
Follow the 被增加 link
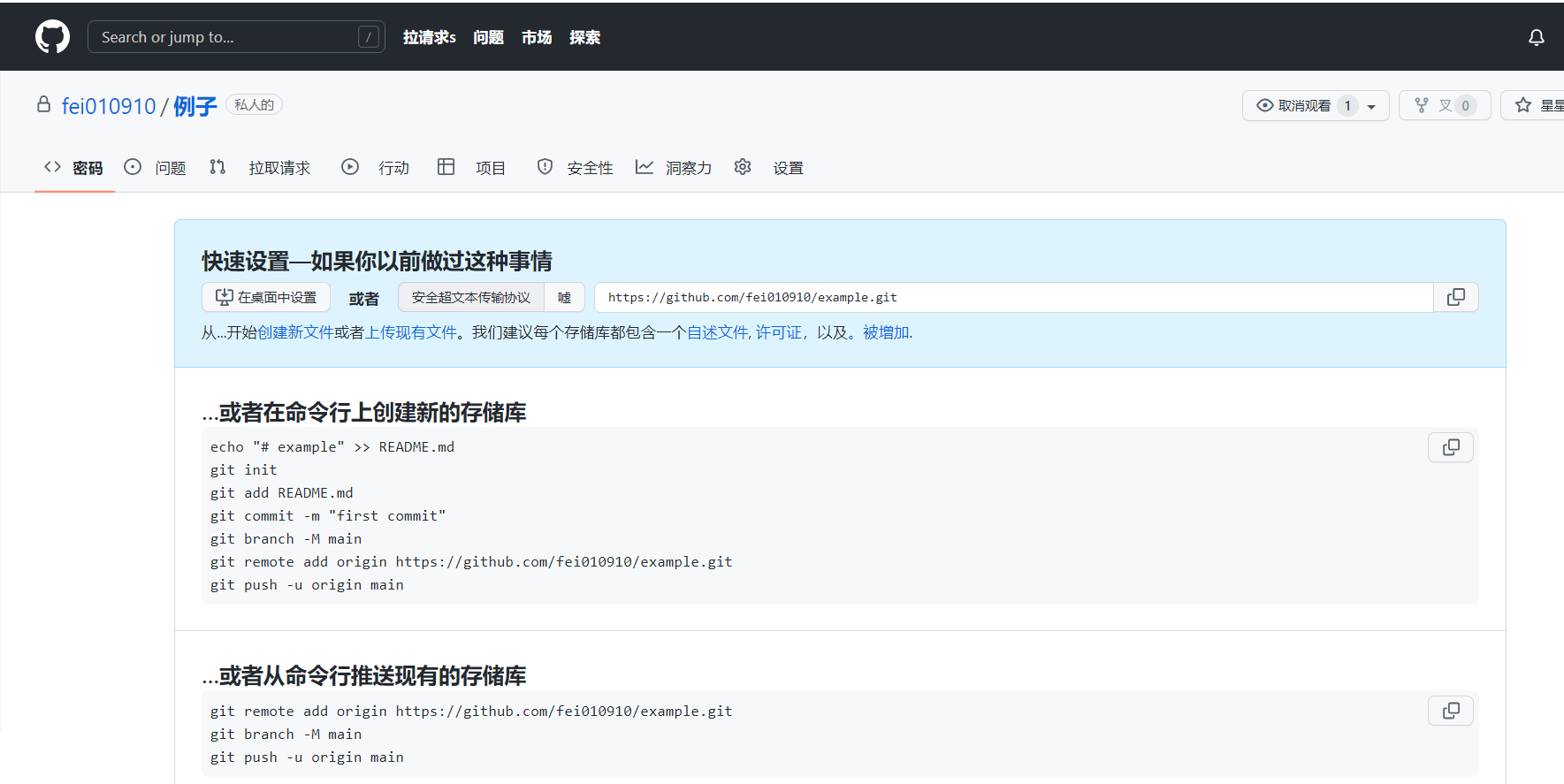click(886, 332)
